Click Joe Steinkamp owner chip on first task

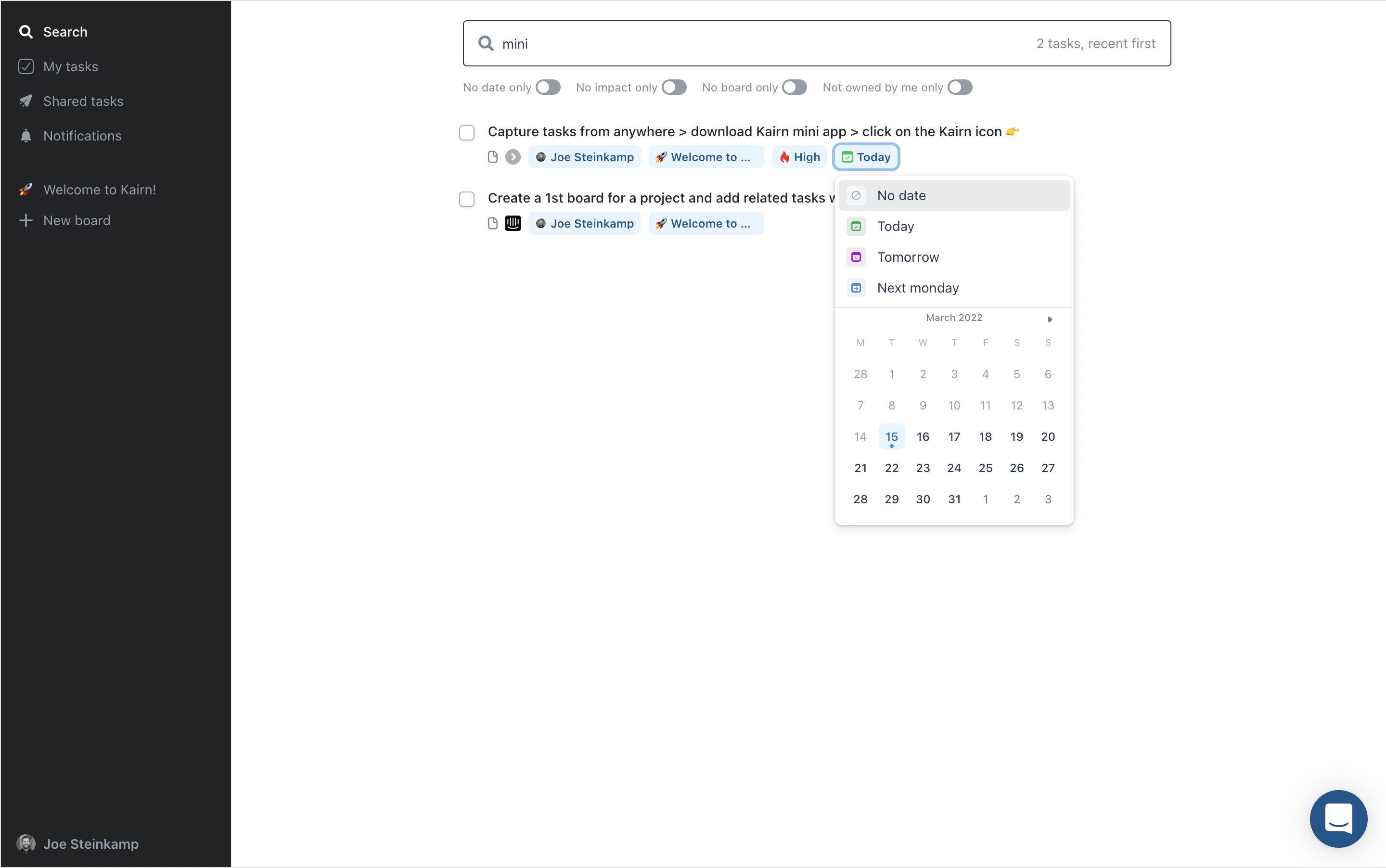pyautogui.click(x=585, y=157)
